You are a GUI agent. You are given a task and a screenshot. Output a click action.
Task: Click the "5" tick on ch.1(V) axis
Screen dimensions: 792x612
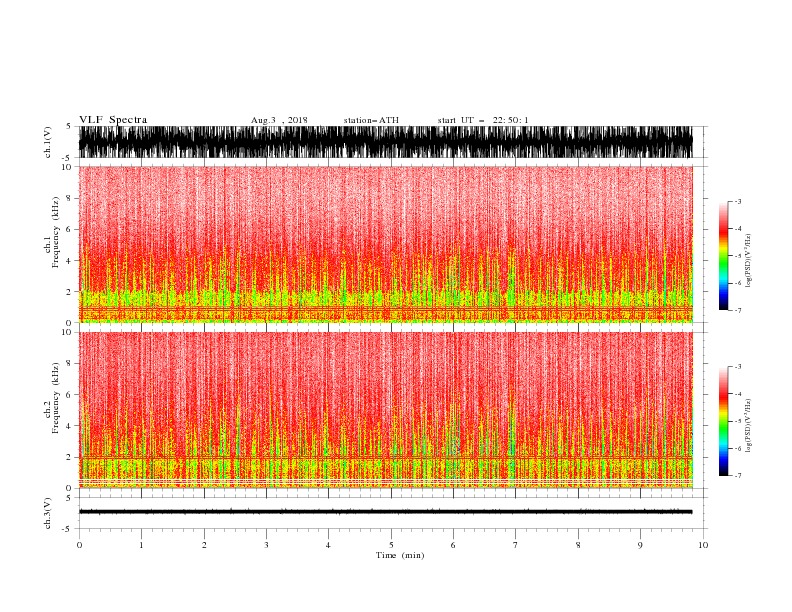coord(69,127)
